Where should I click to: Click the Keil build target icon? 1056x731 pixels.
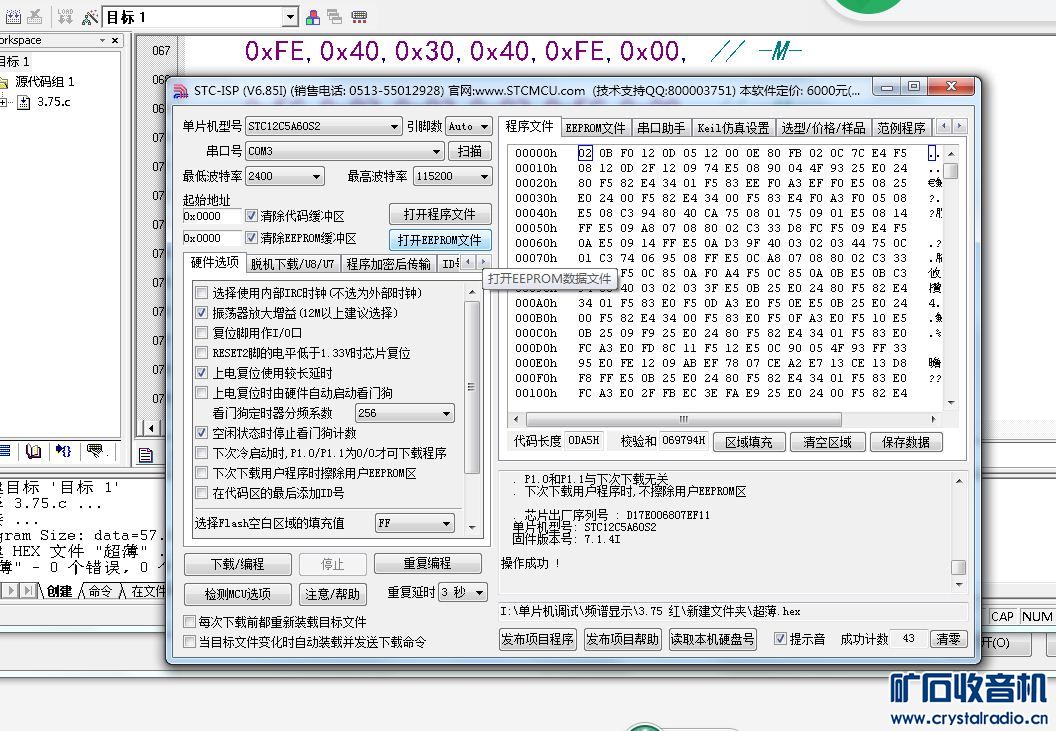(x=12, y=17)
